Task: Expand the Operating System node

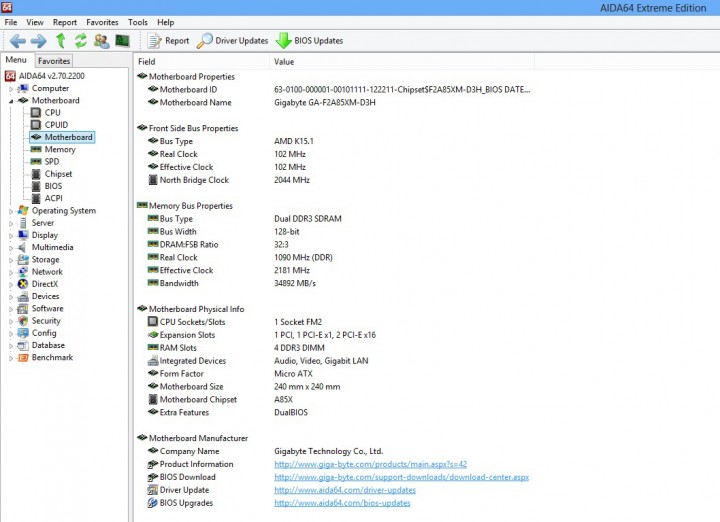Action: (11, 211)
